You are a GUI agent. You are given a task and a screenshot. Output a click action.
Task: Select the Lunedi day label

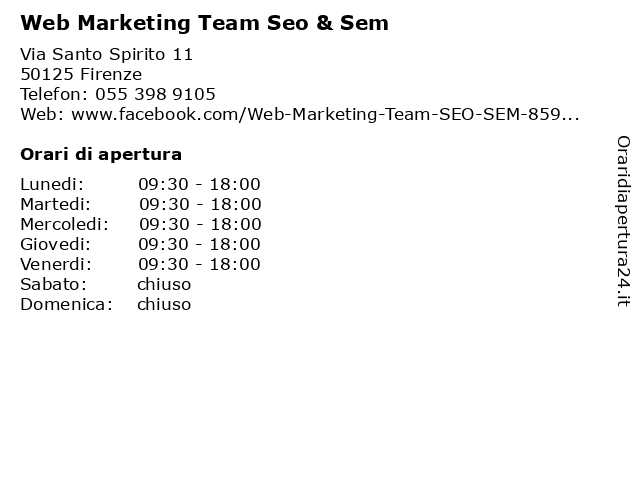tap(52, 184)
